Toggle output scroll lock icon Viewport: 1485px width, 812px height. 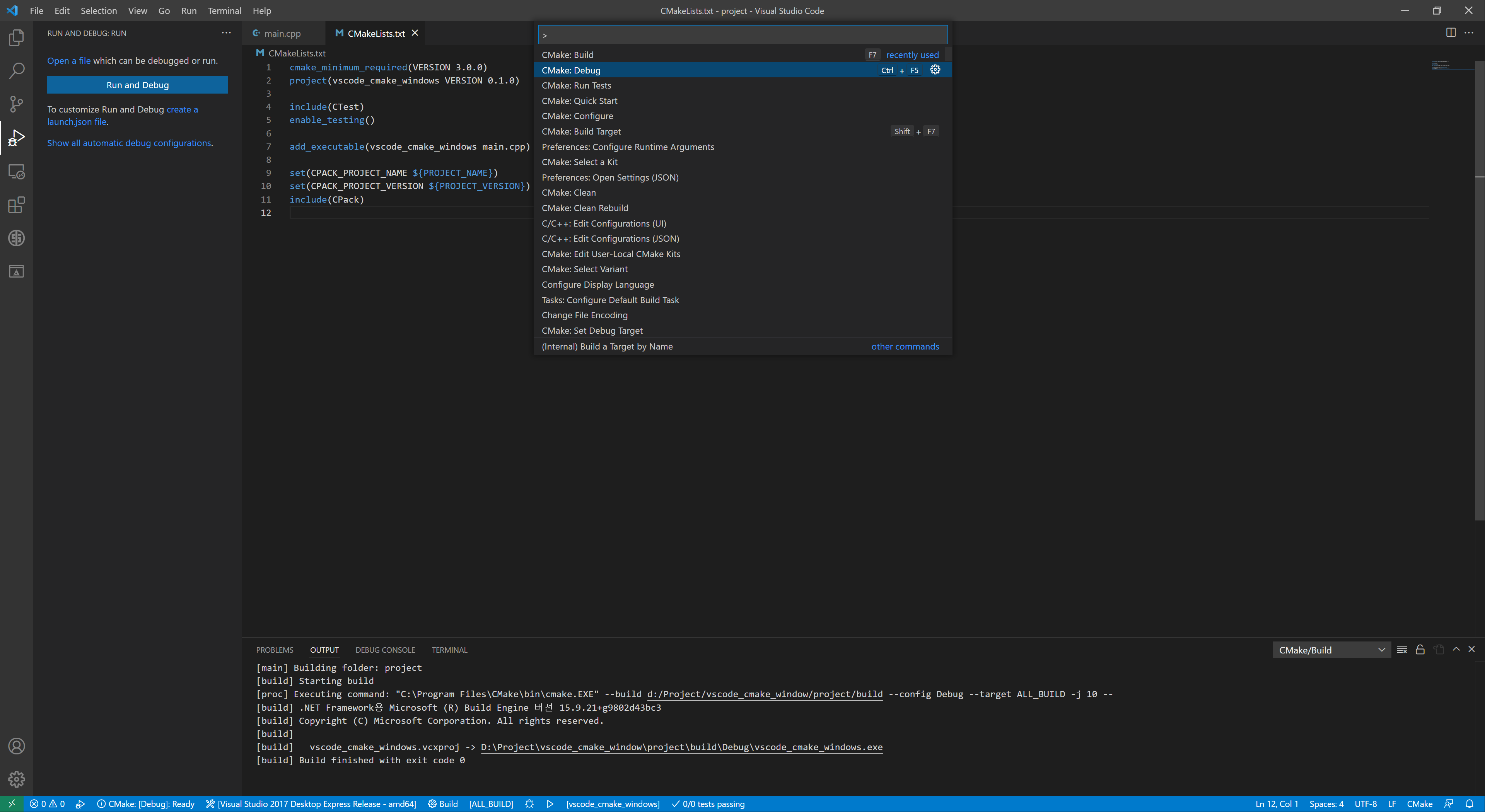(1420, 650)
